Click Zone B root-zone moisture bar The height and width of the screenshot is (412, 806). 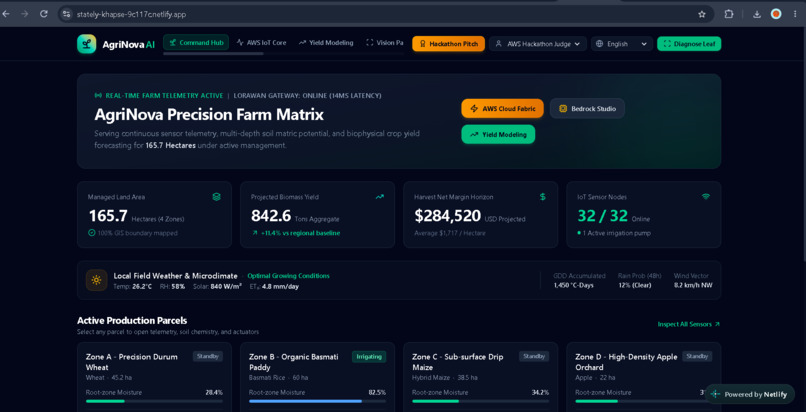click(x=317, y=401)
